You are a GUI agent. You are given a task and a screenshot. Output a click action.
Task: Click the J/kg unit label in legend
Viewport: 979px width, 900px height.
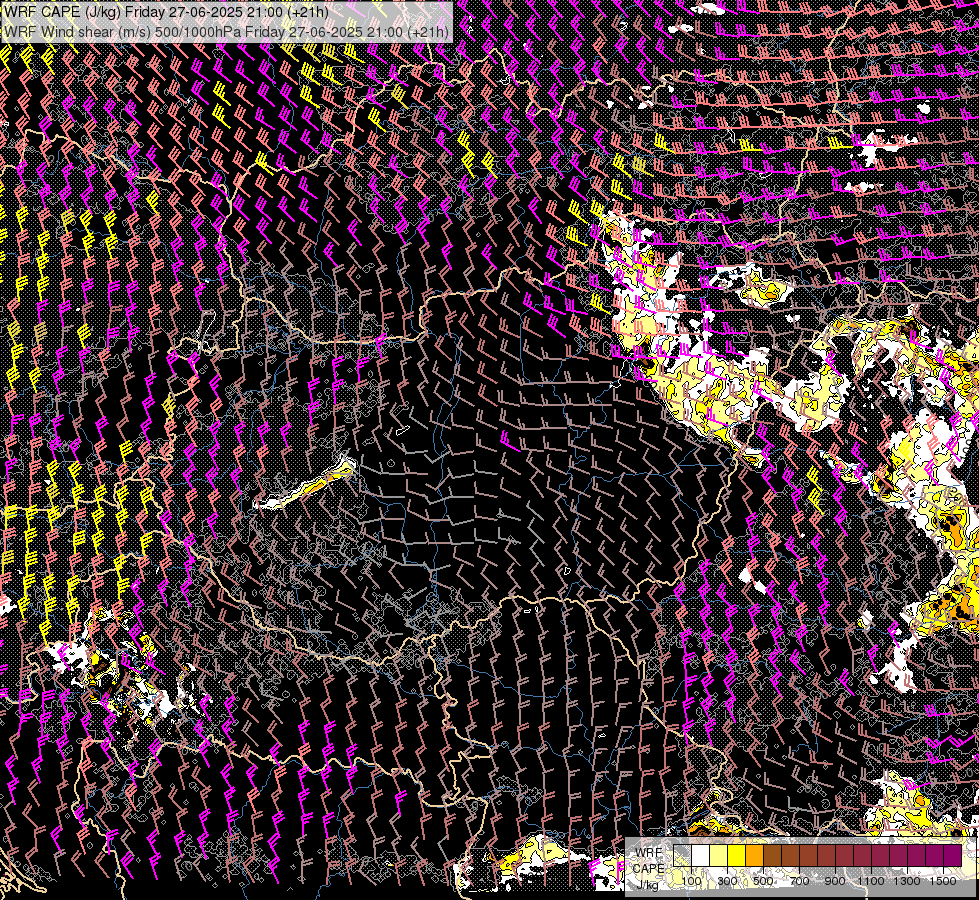pyautogui.click(x=647, y=884)
